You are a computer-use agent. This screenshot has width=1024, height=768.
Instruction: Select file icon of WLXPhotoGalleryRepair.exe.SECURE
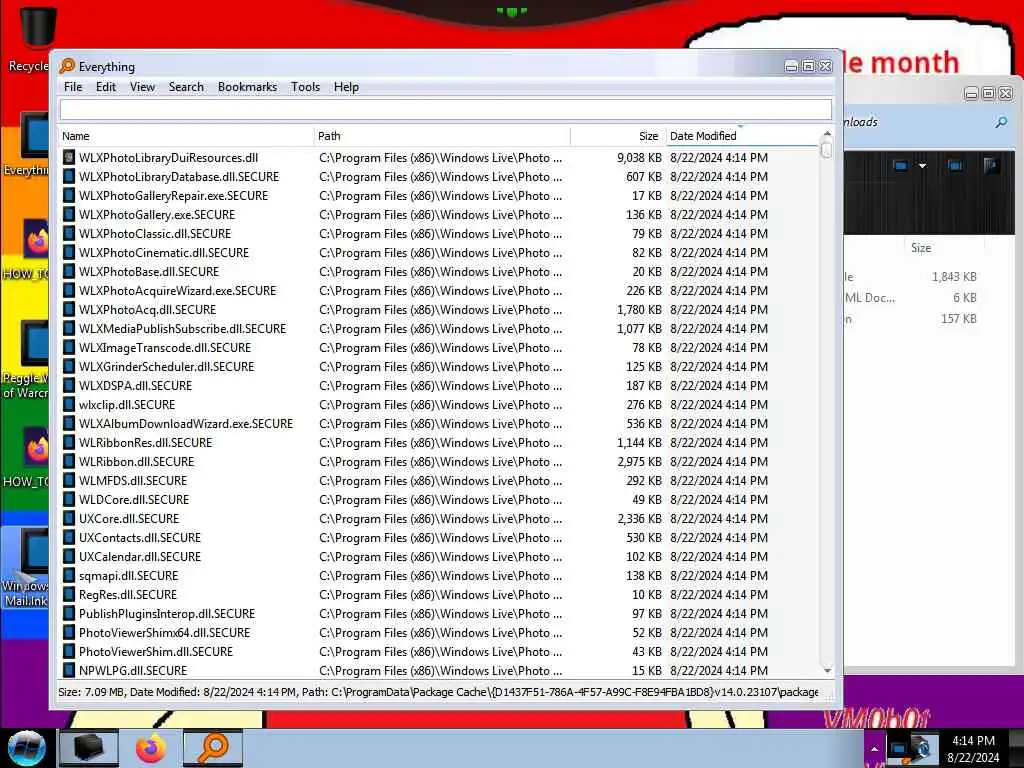point(69,195)
